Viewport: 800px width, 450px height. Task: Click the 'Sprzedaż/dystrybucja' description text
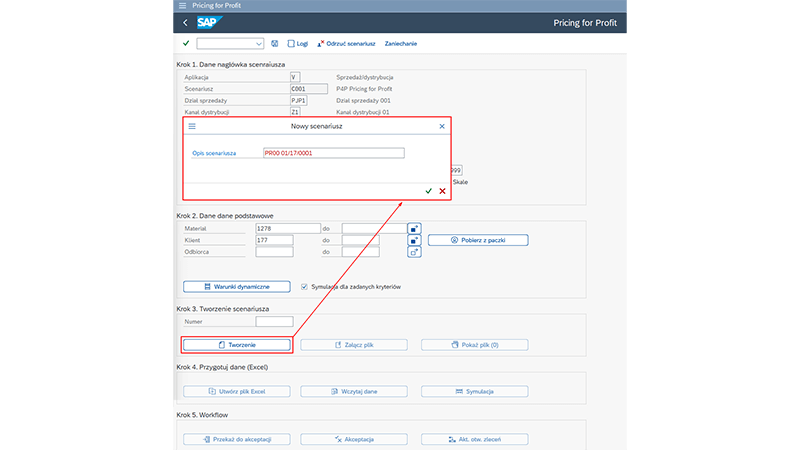[365, 77]
